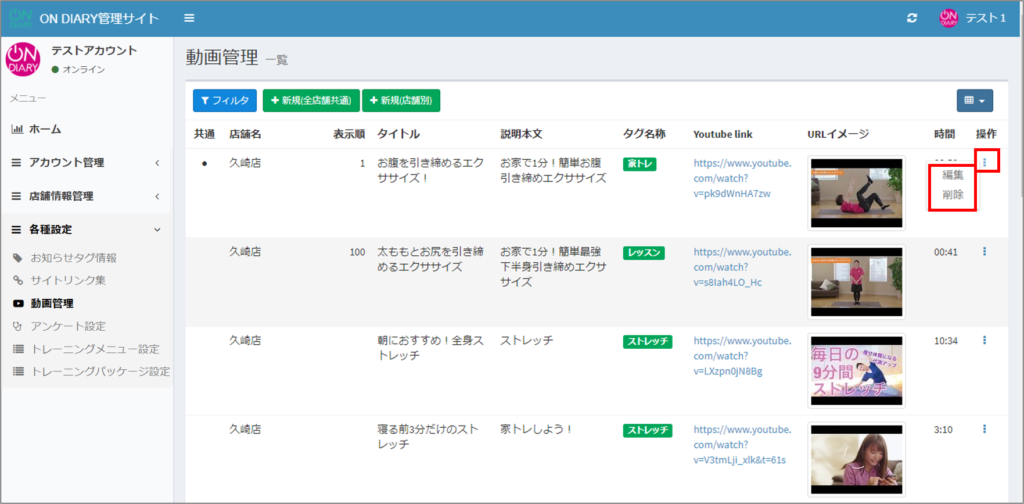
Task: Select 削除 from the action menu
Action: click(952, 195)
